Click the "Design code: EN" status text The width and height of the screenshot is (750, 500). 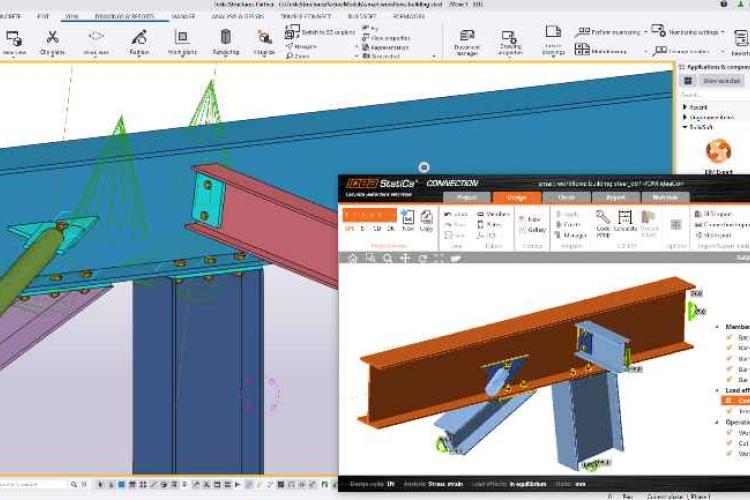pos(372,484)
